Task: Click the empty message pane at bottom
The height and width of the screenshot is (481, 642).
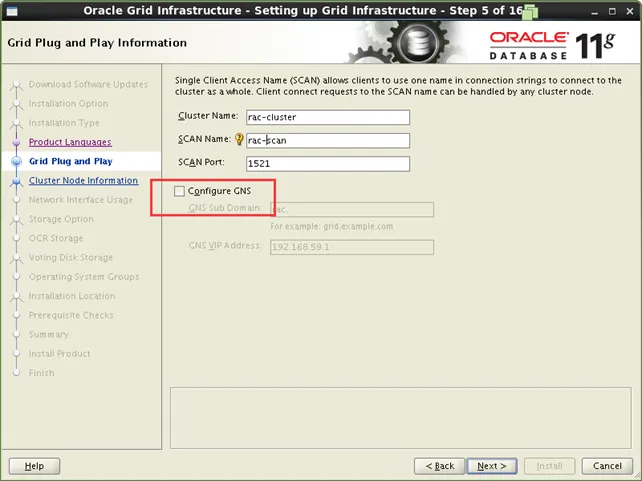Action: 400,418
